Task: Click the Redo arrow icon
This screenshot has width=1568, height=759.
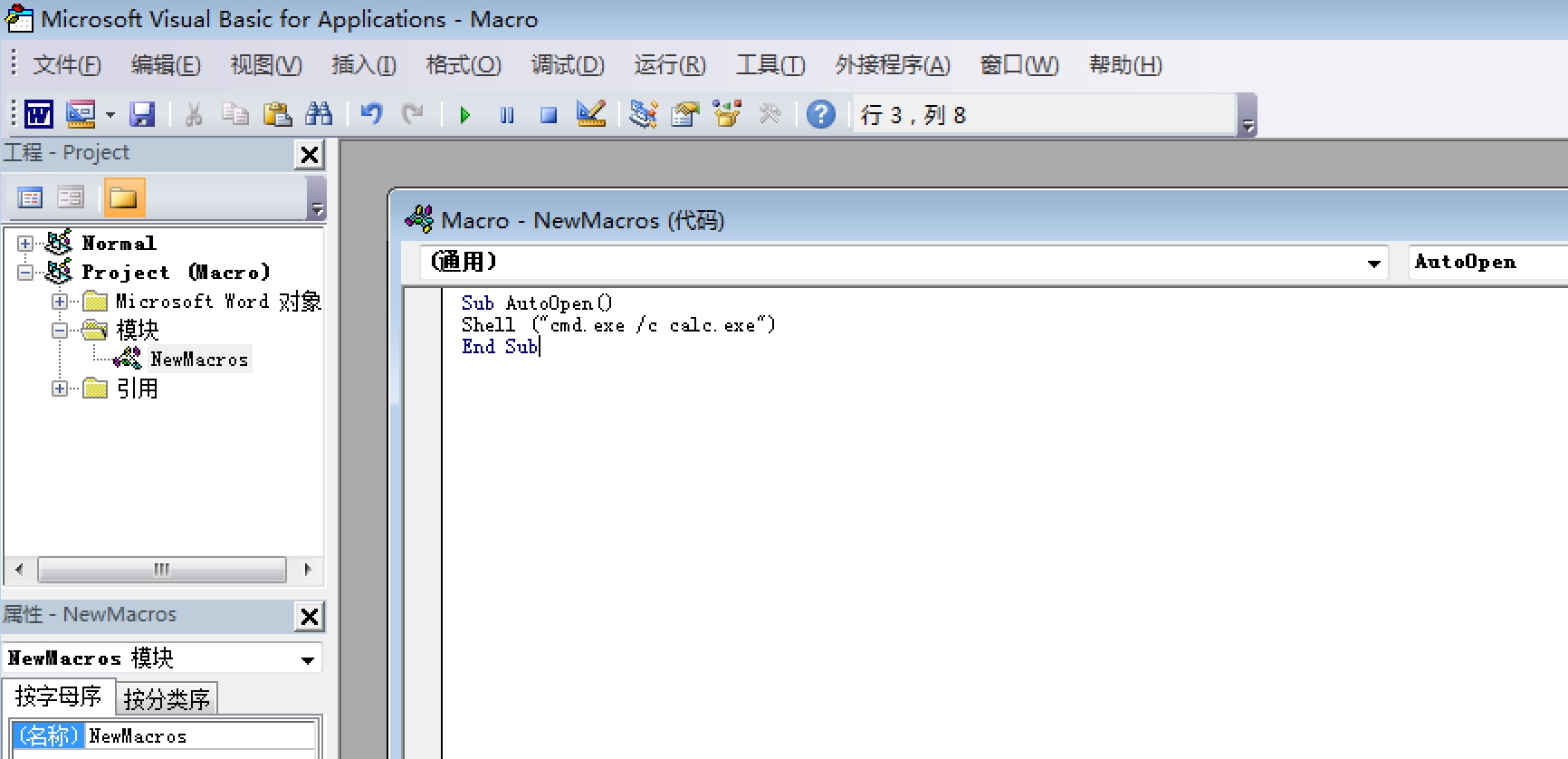Action: point(413,114)
